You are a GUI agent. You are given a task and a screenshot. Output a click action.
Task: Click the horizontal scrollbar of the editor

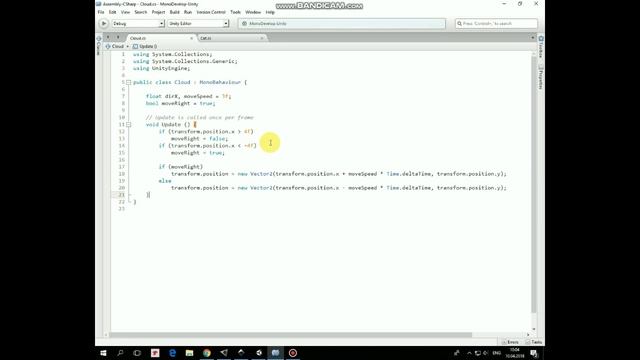click(291, 335)
